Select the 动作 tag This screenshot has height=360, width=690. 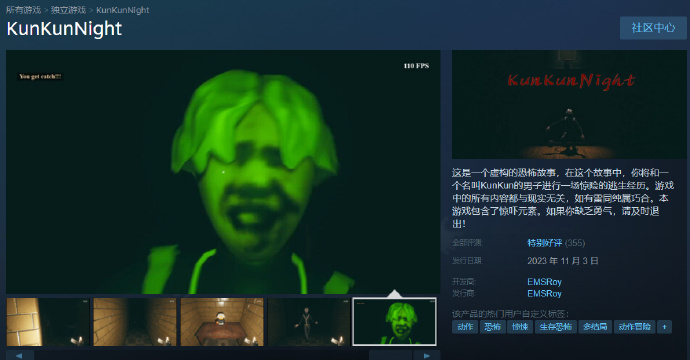465,327
